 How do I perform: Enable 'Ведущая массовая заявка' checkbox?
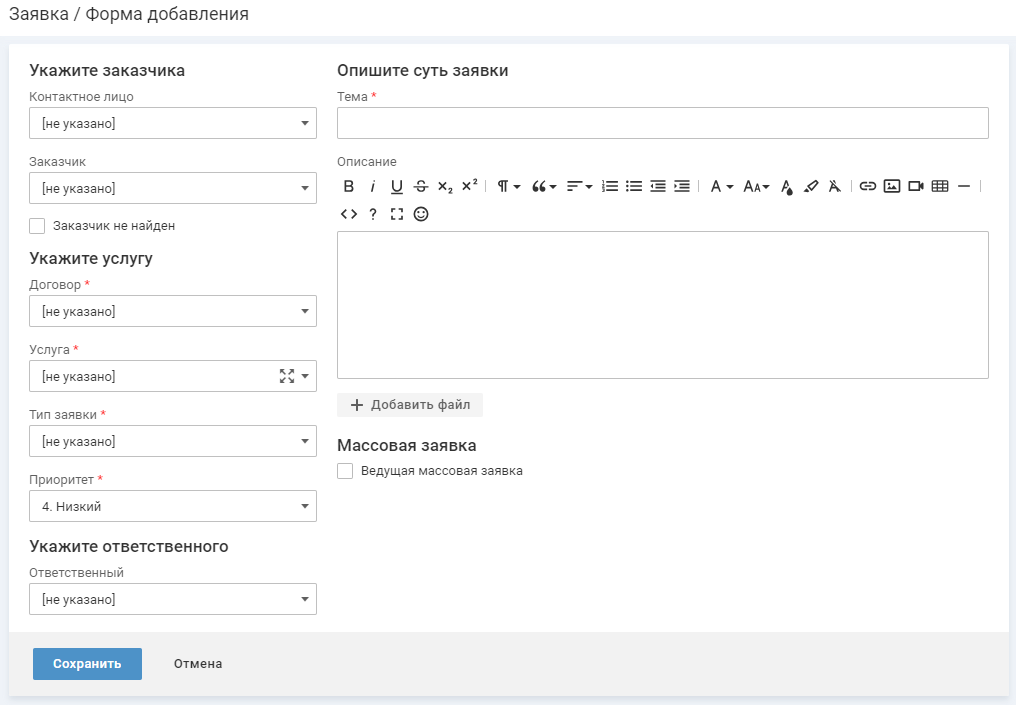click(x=345, y=471)
